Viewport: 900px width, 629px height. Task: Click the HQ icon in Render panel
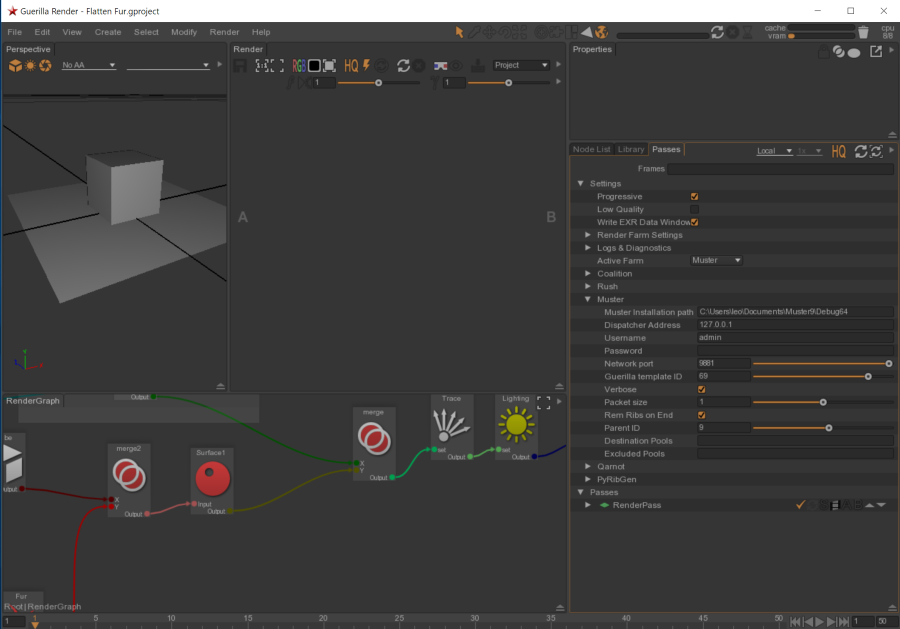pos(351,65)
